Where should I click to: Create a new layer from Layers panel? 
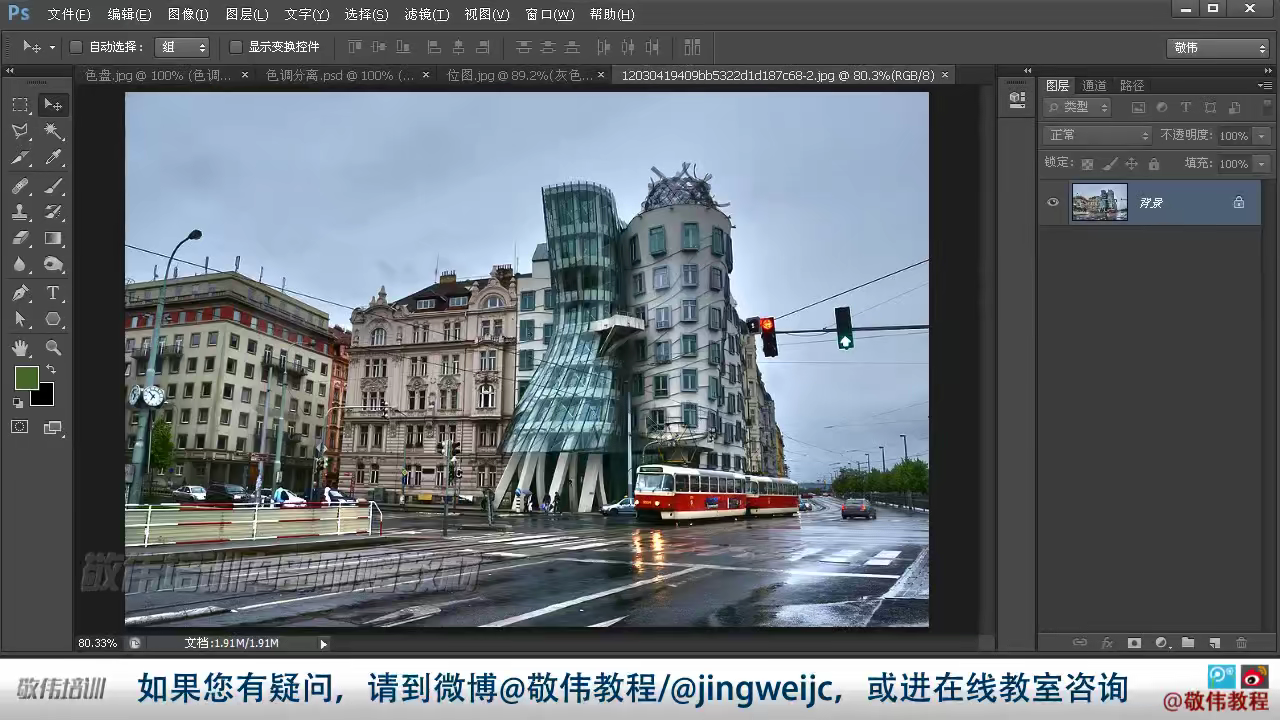pos(1214,643)
